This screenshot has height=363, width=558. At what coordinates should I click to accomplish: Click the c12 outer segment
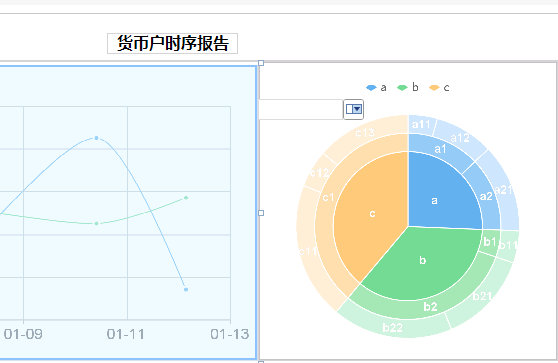coord(320,173)
